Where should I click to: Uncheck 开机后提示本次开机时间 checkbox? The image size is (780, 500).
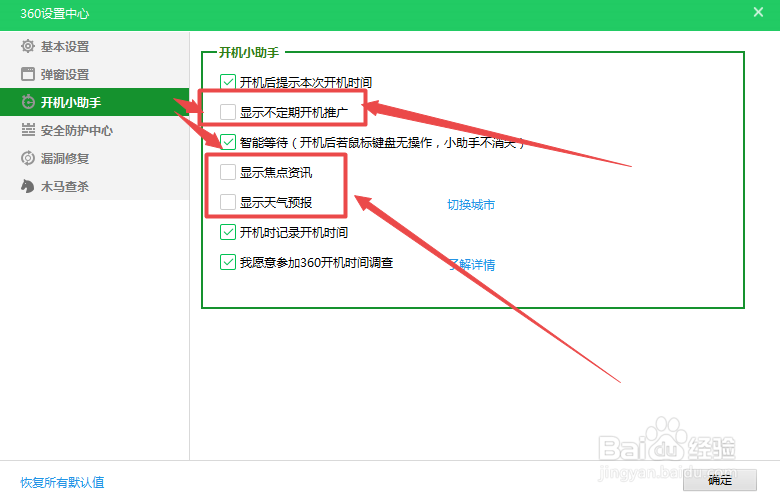tap(228, 82)
